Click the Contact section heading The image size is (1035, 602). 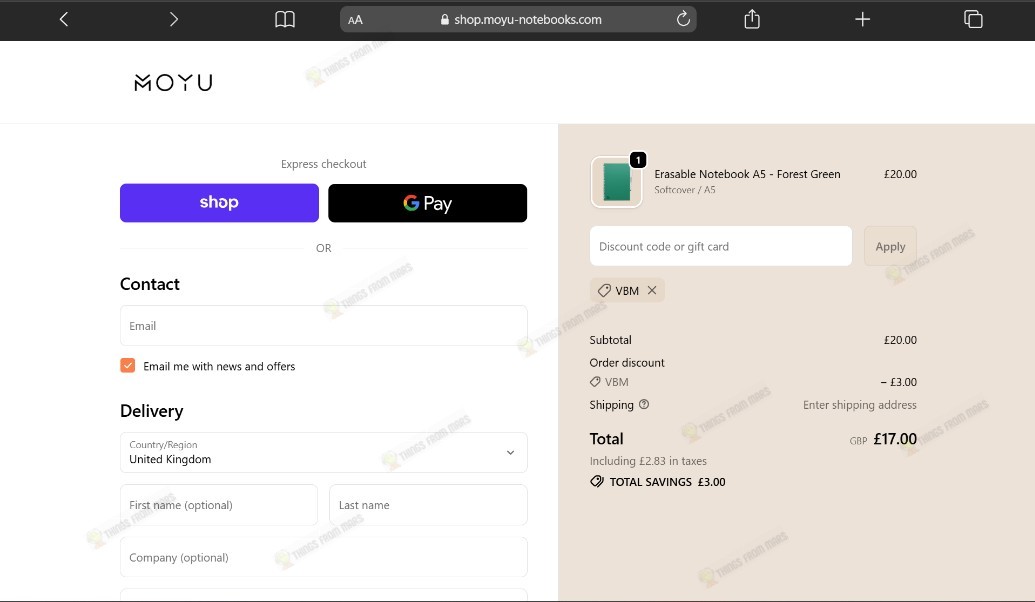point(150,284)
